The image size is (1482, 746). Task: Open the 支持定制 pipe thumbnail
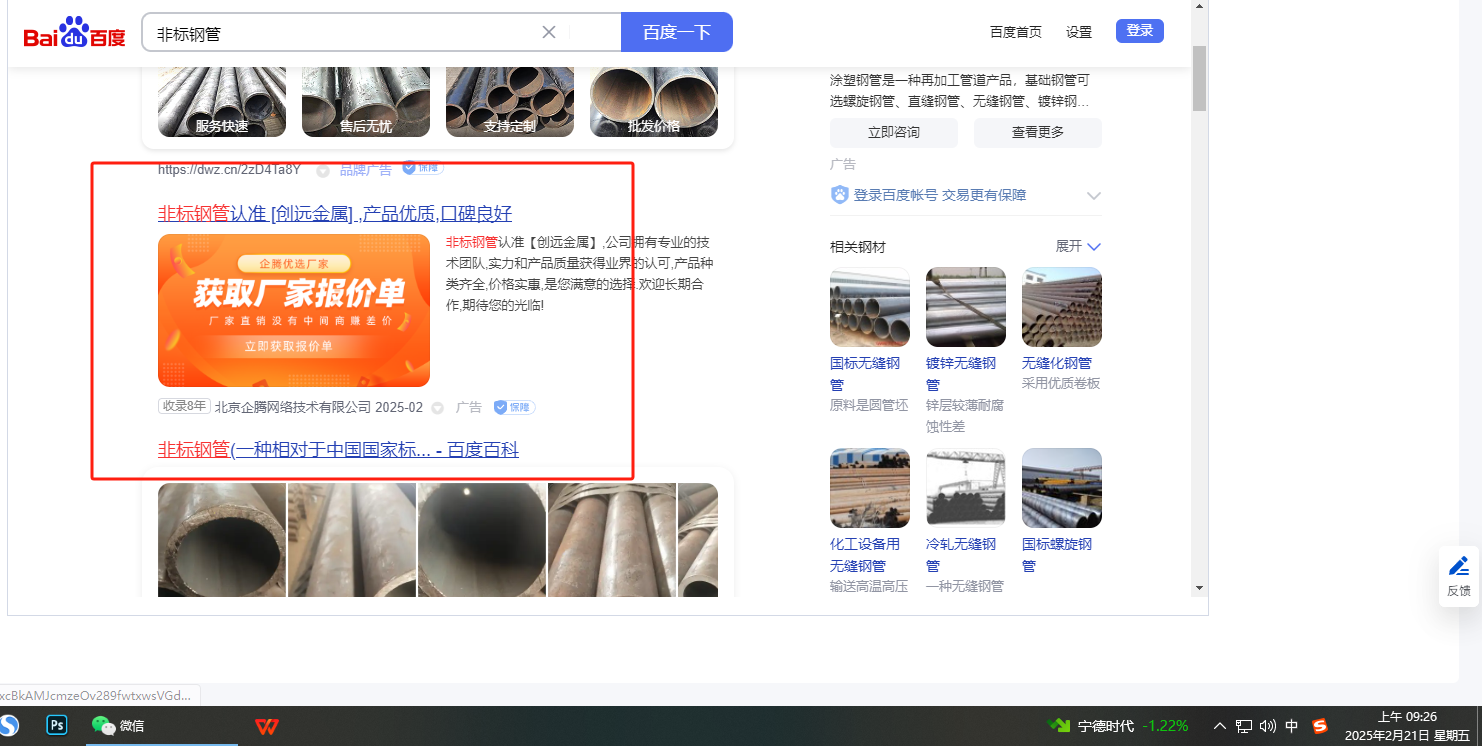click(510, 102)
